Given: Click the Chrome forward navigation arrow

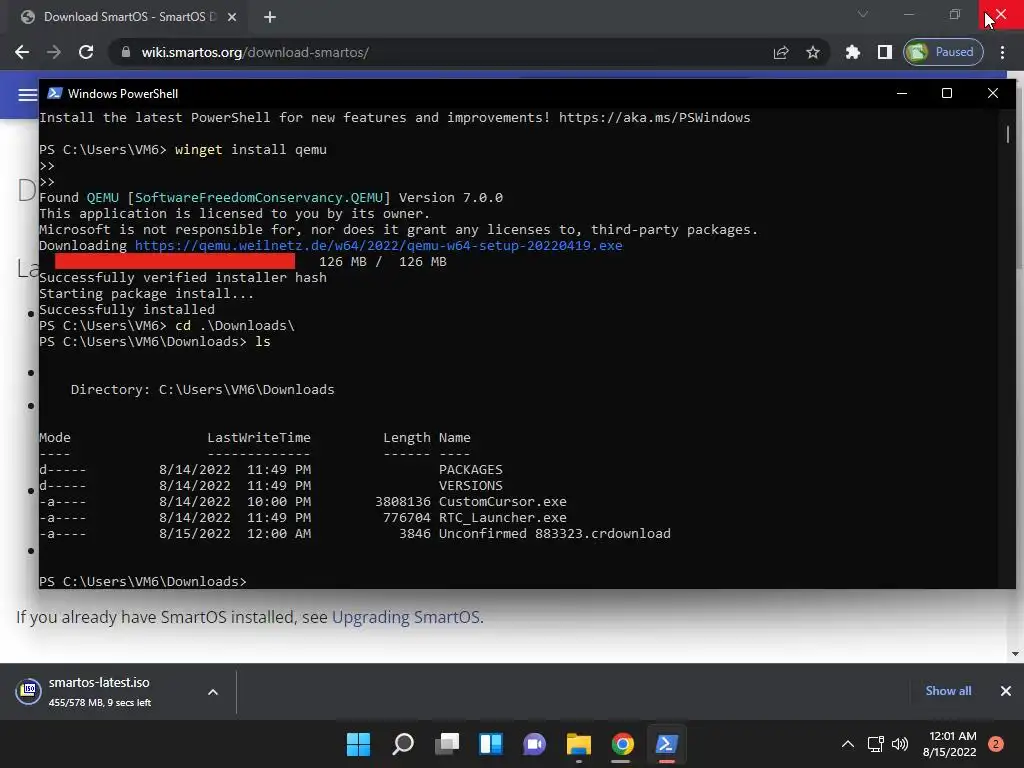Looking at the screenshot, I should (54, 52).
